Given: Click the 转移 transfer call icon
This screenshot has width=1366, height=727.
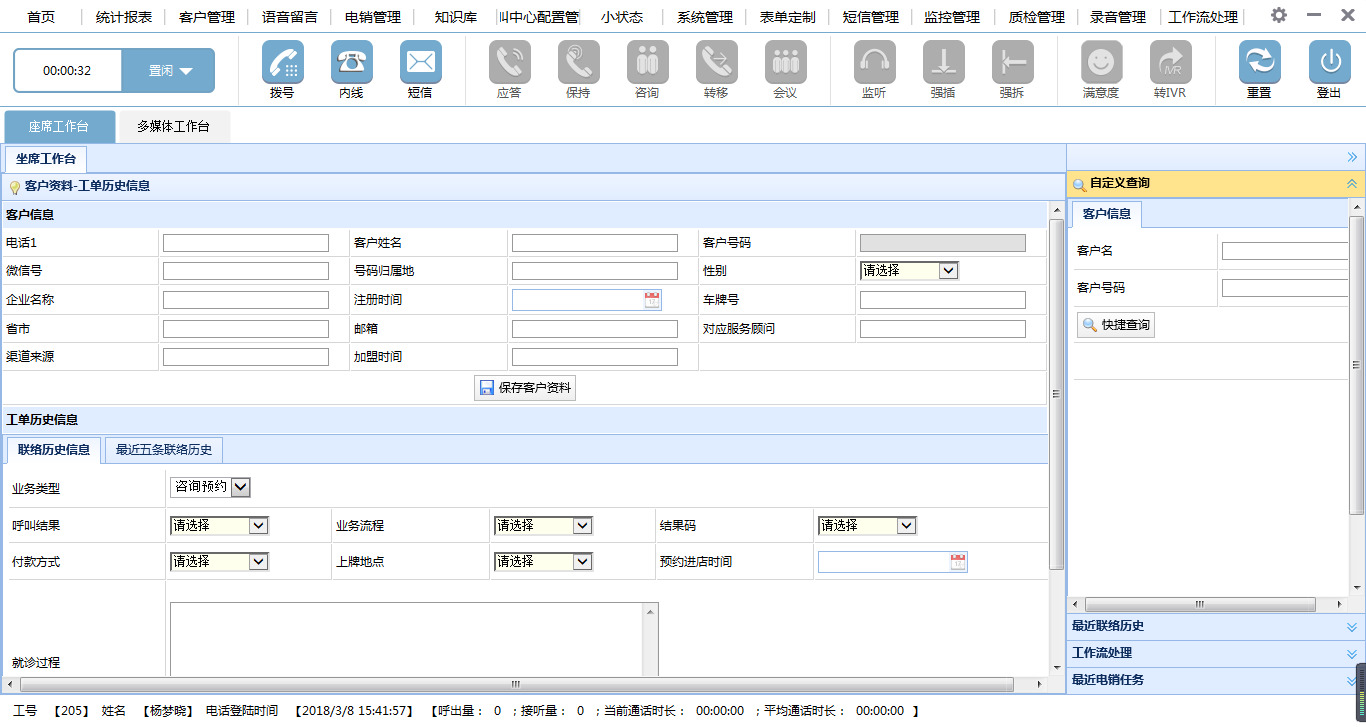Looking at the screenshot, I should 716,61.
